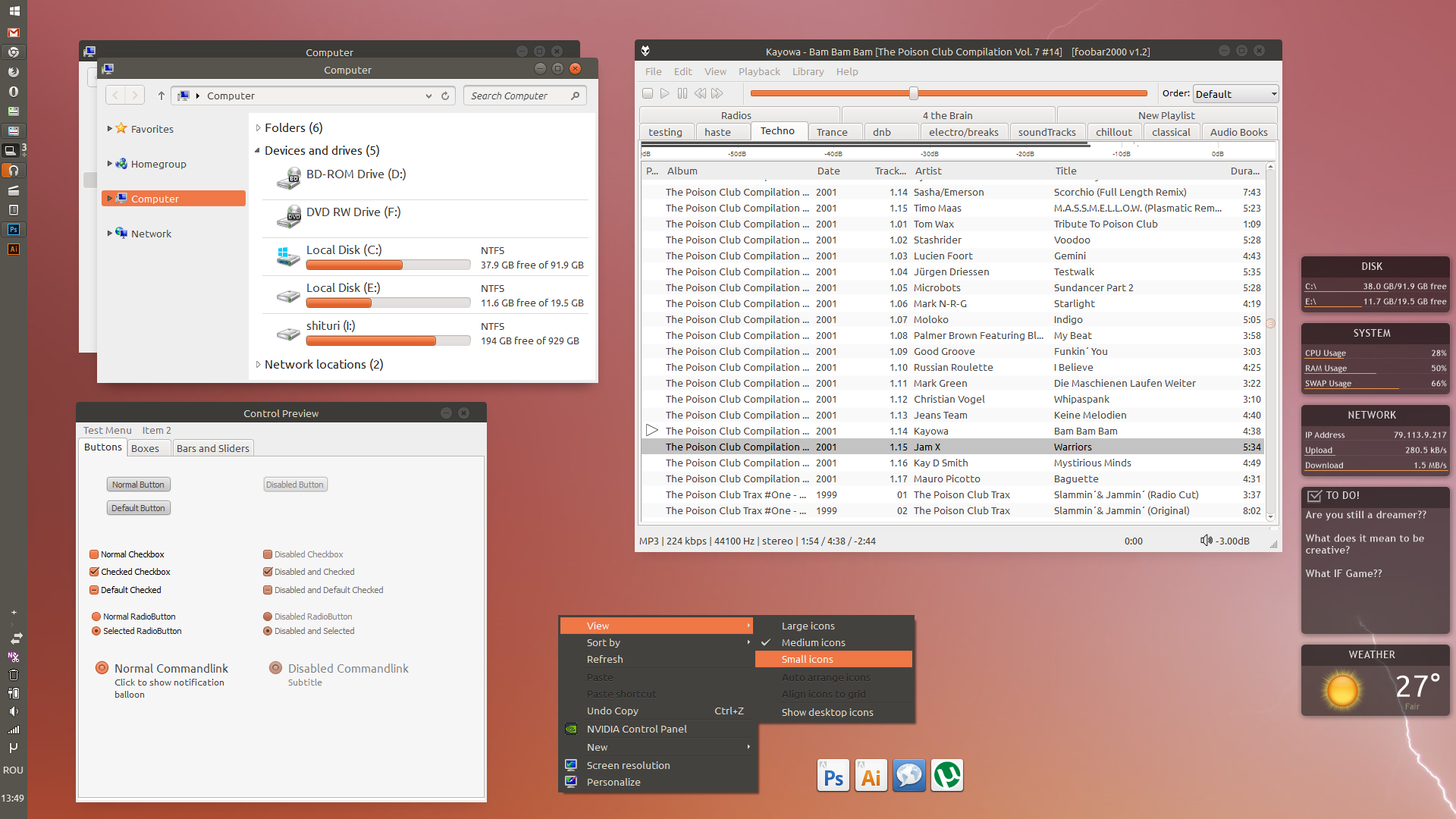The image size is (1456, 819).
Task: Go up one level in explorer
Action: (x=162, y=96)
